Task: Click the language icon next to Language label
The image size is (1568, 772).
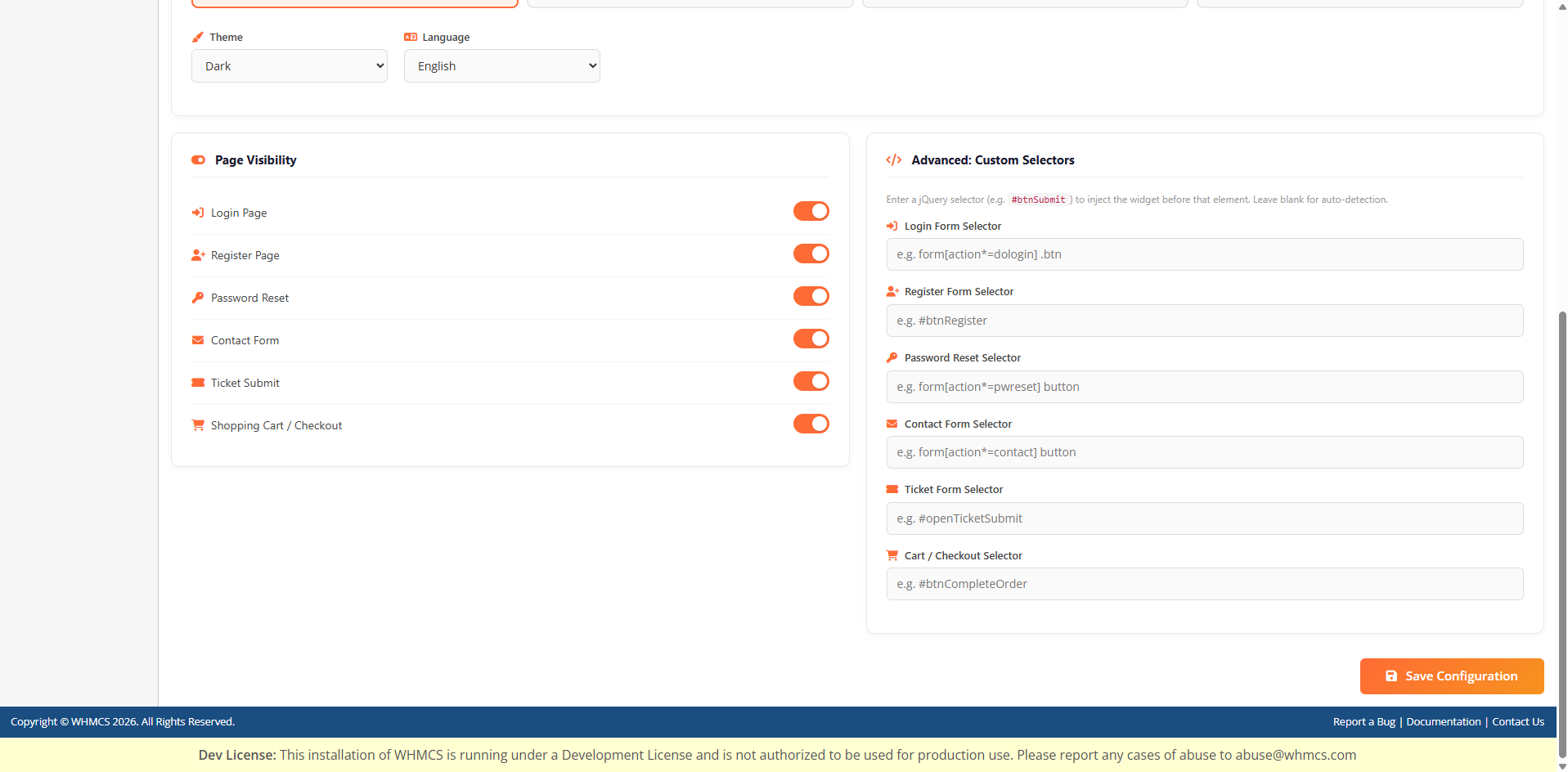Action: pos(411,38)
